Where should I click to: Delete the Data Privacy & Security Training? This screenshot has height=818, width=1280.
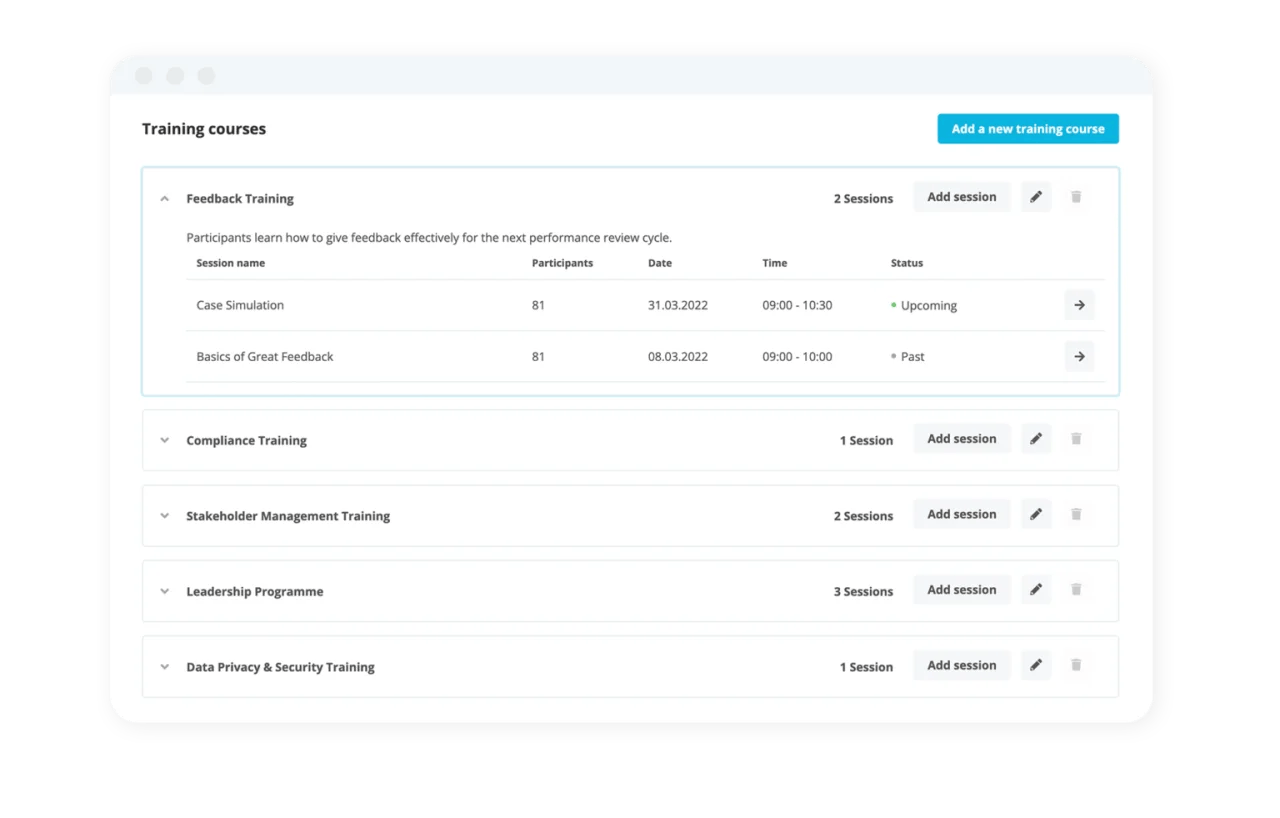[x=1076, y=665]
